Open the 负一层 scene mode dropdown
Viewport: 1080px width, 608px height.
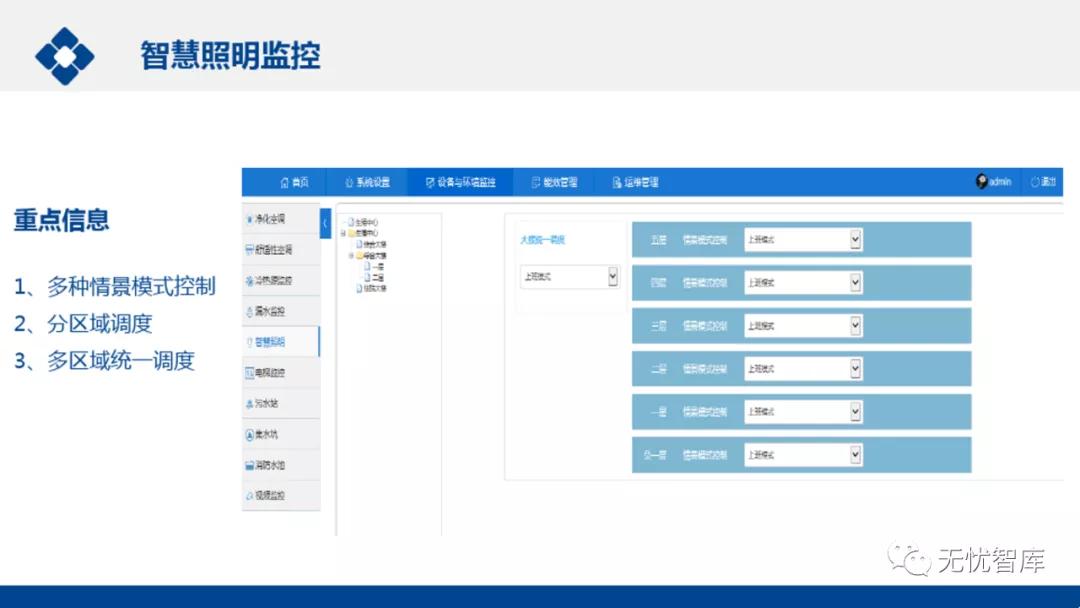[x=855, y=454]
